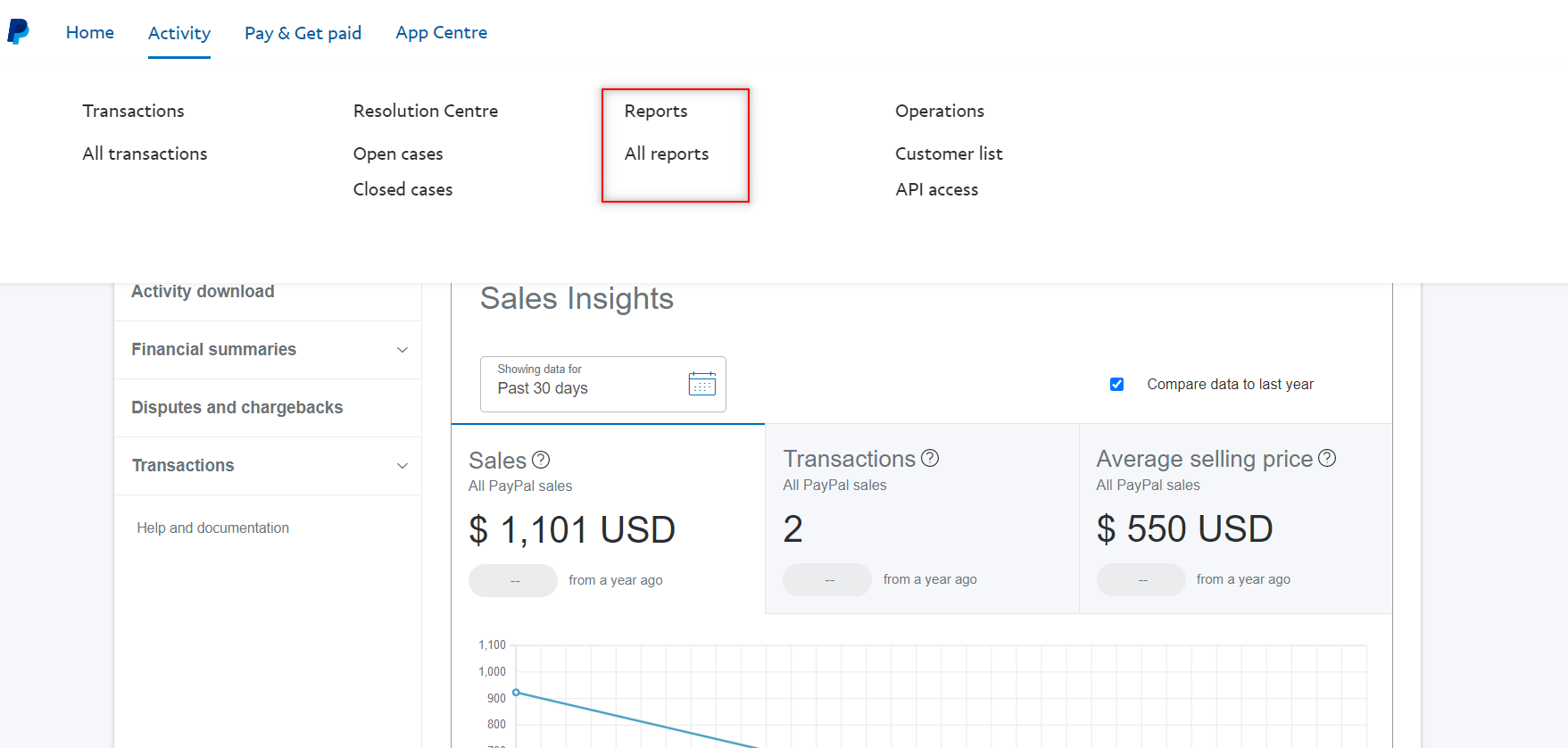Open the Showing data for dropdown

coord(603,384)
